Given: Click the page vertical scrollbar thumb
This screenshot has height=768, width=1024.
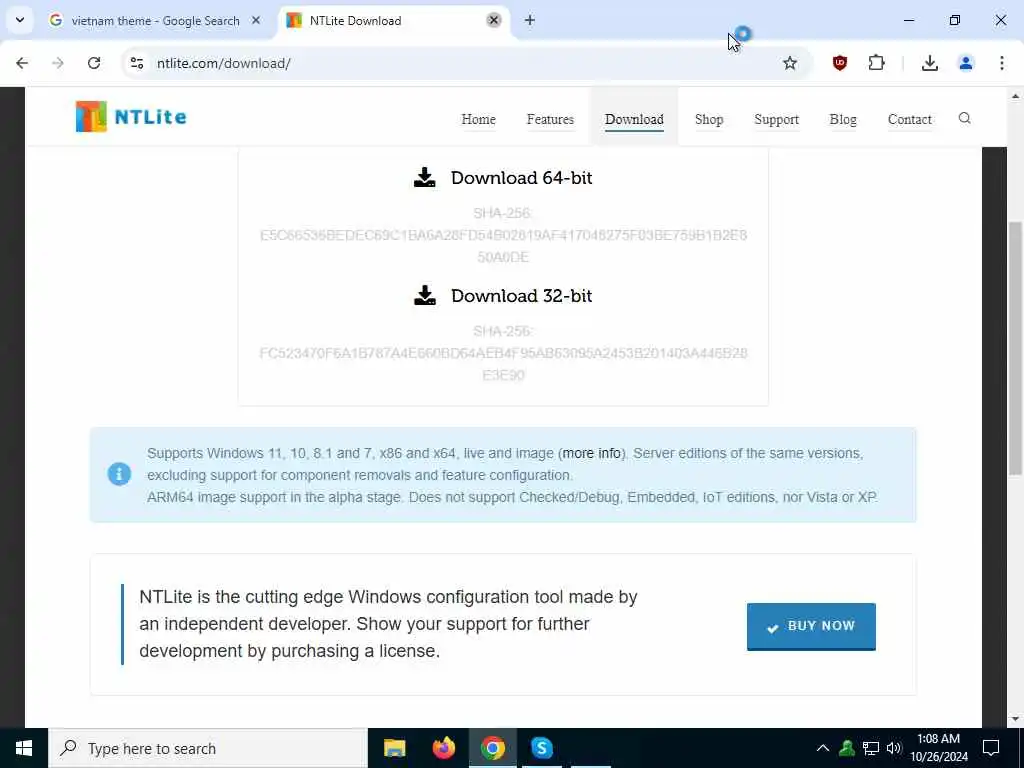Looking at the screenshot, I should [1016, 348].
